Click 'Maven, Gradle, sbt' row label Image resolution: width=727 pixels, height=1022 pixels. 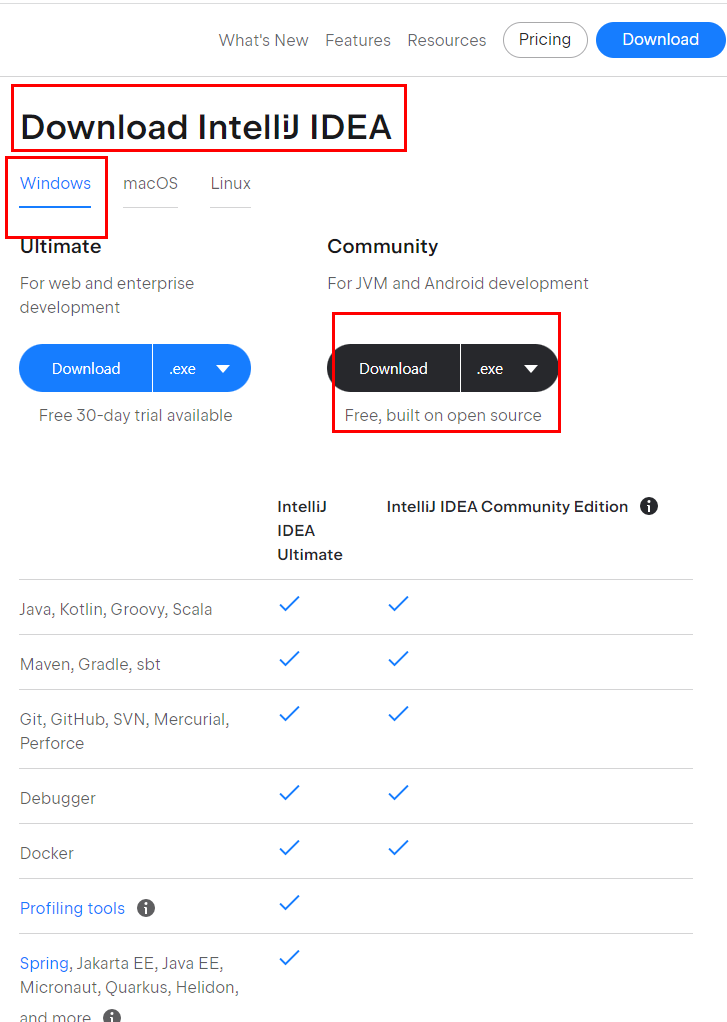click(x=90, y=664)
